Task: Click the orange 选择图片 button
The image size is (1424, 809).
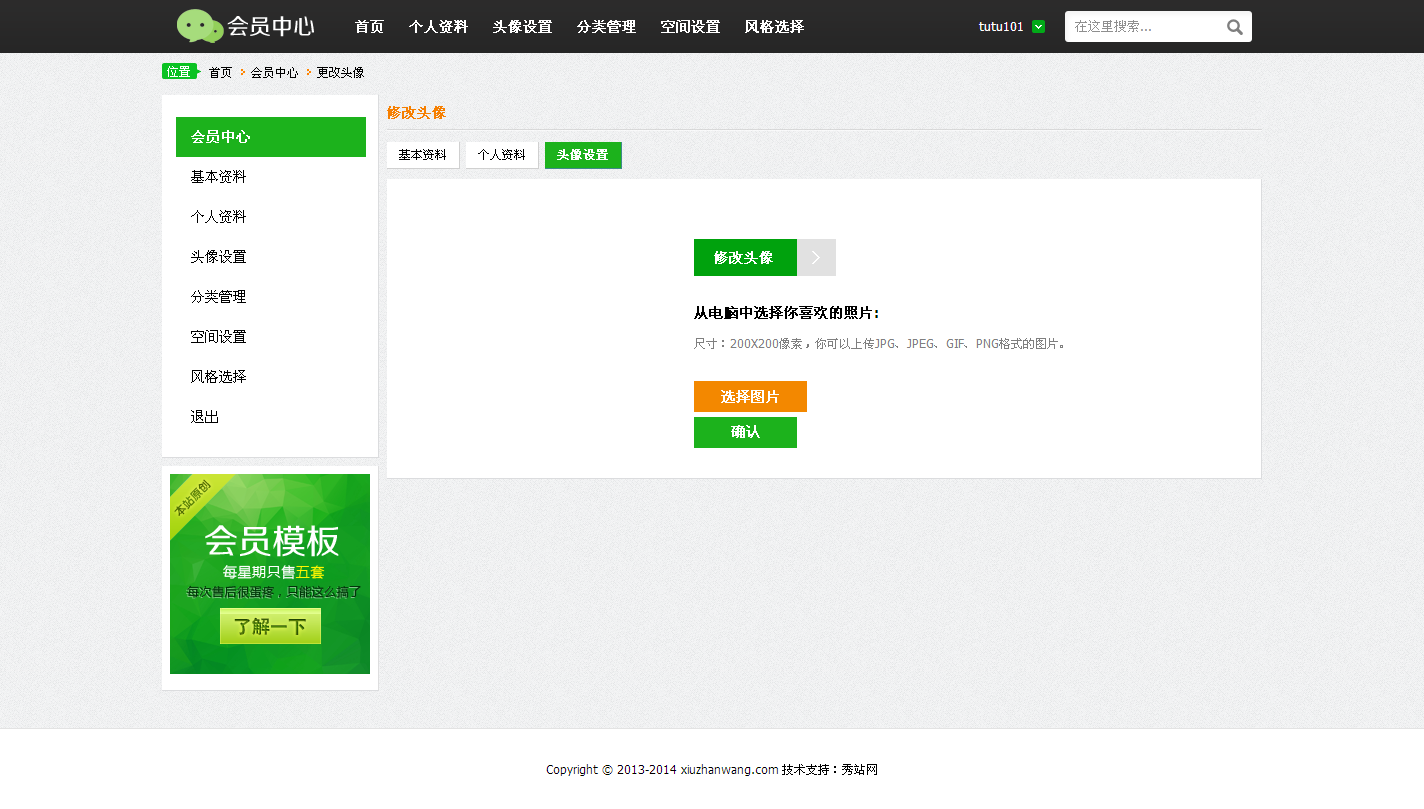Action: pos(750,396)
